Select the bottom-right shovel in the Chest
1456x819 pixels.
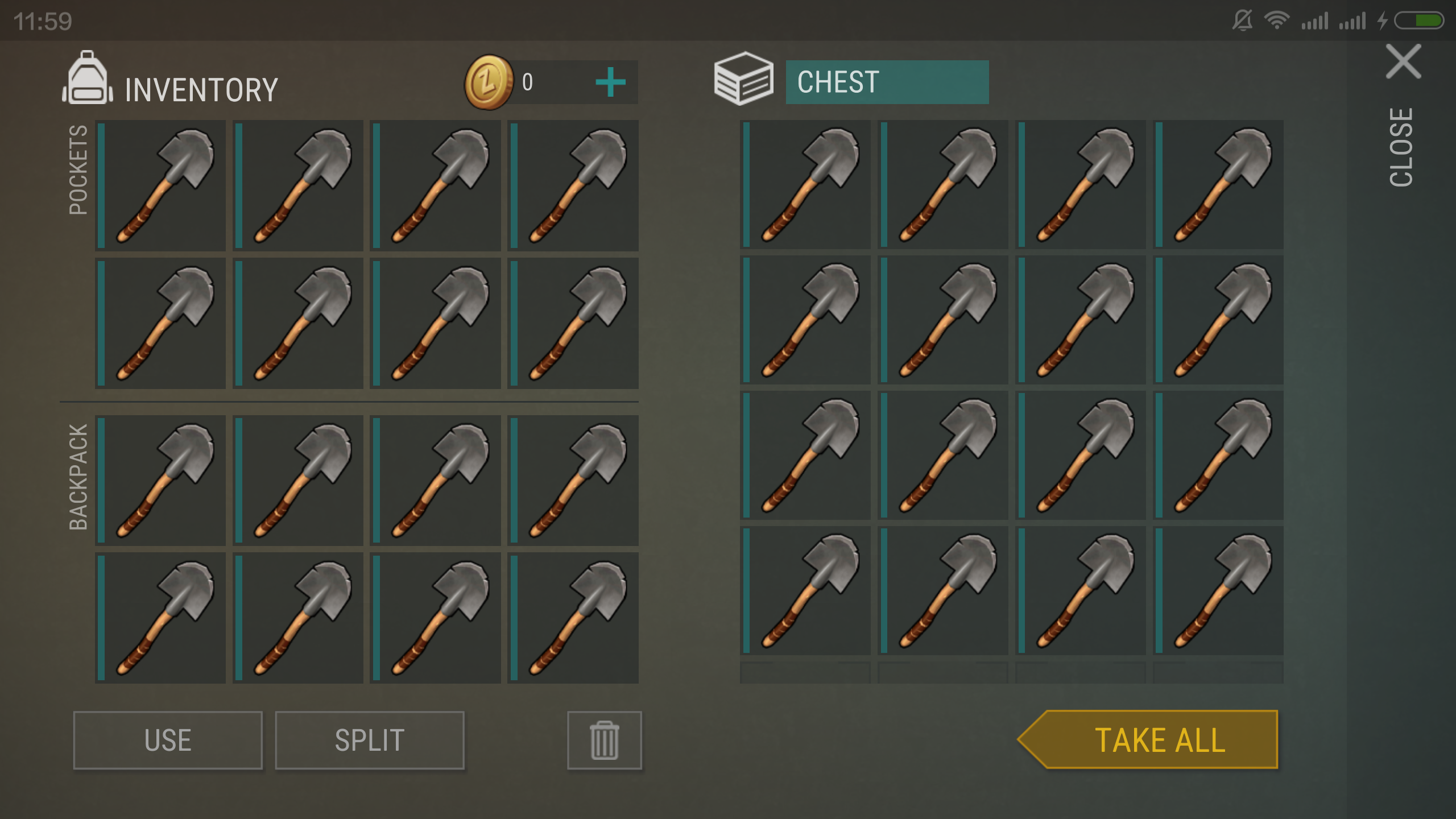click(x=1218, y=590)
